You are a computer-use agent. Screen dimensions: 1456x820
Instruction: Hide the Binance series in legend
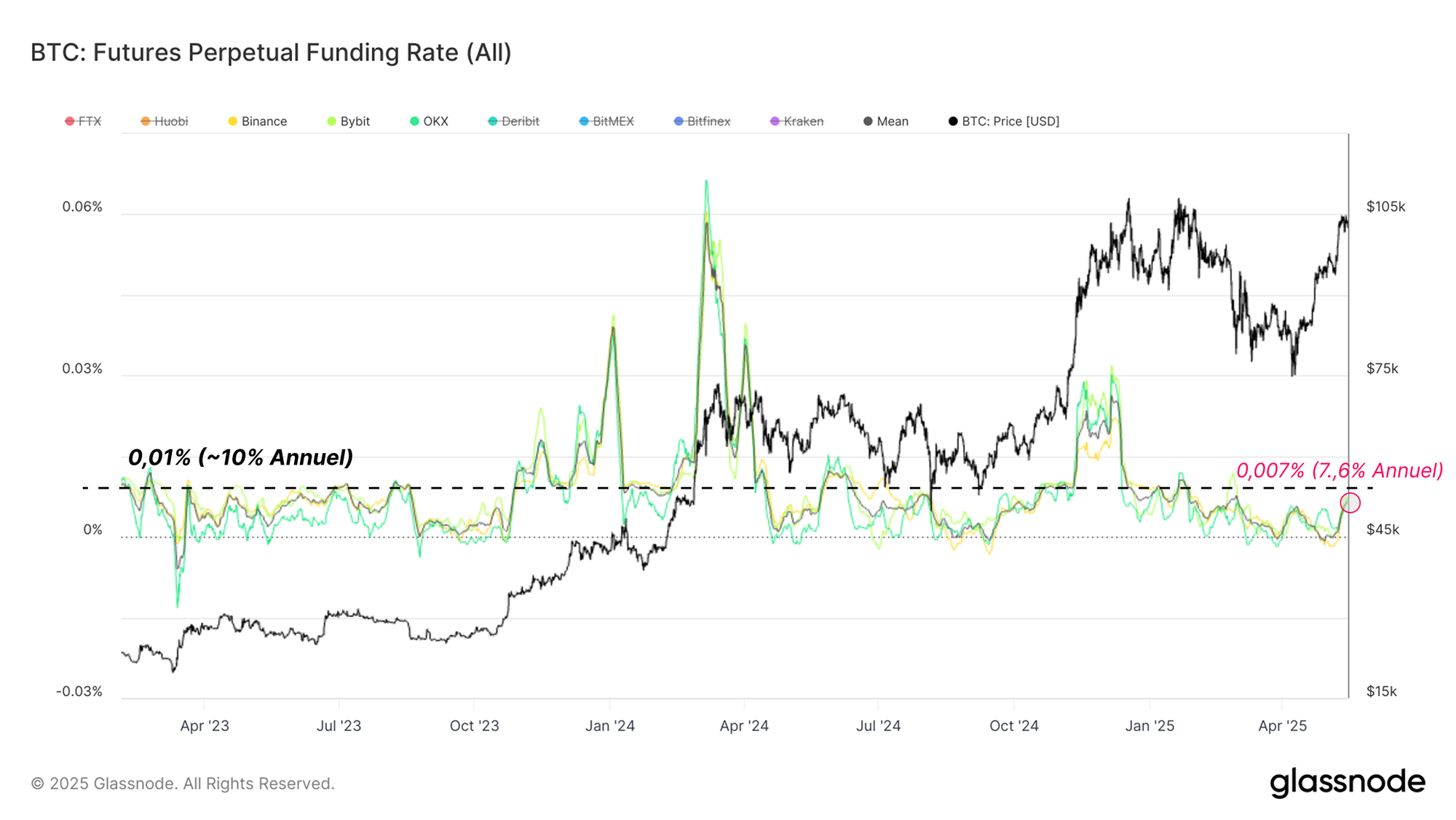point(264,121)
